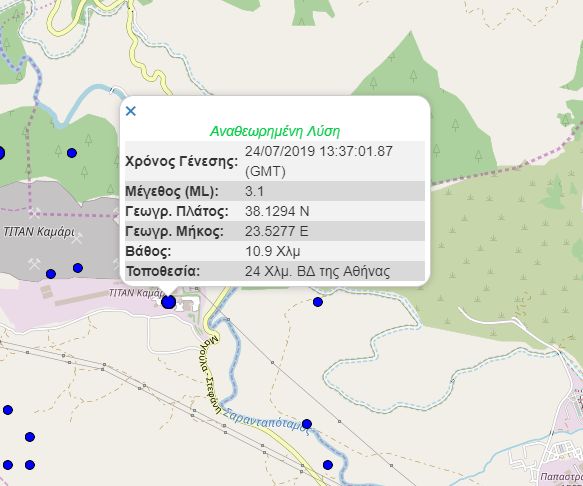Click the location value '24 Χλμ. ΒΔ της Αθήνας'
Viewport: 583px width, 486px height.
318,271
